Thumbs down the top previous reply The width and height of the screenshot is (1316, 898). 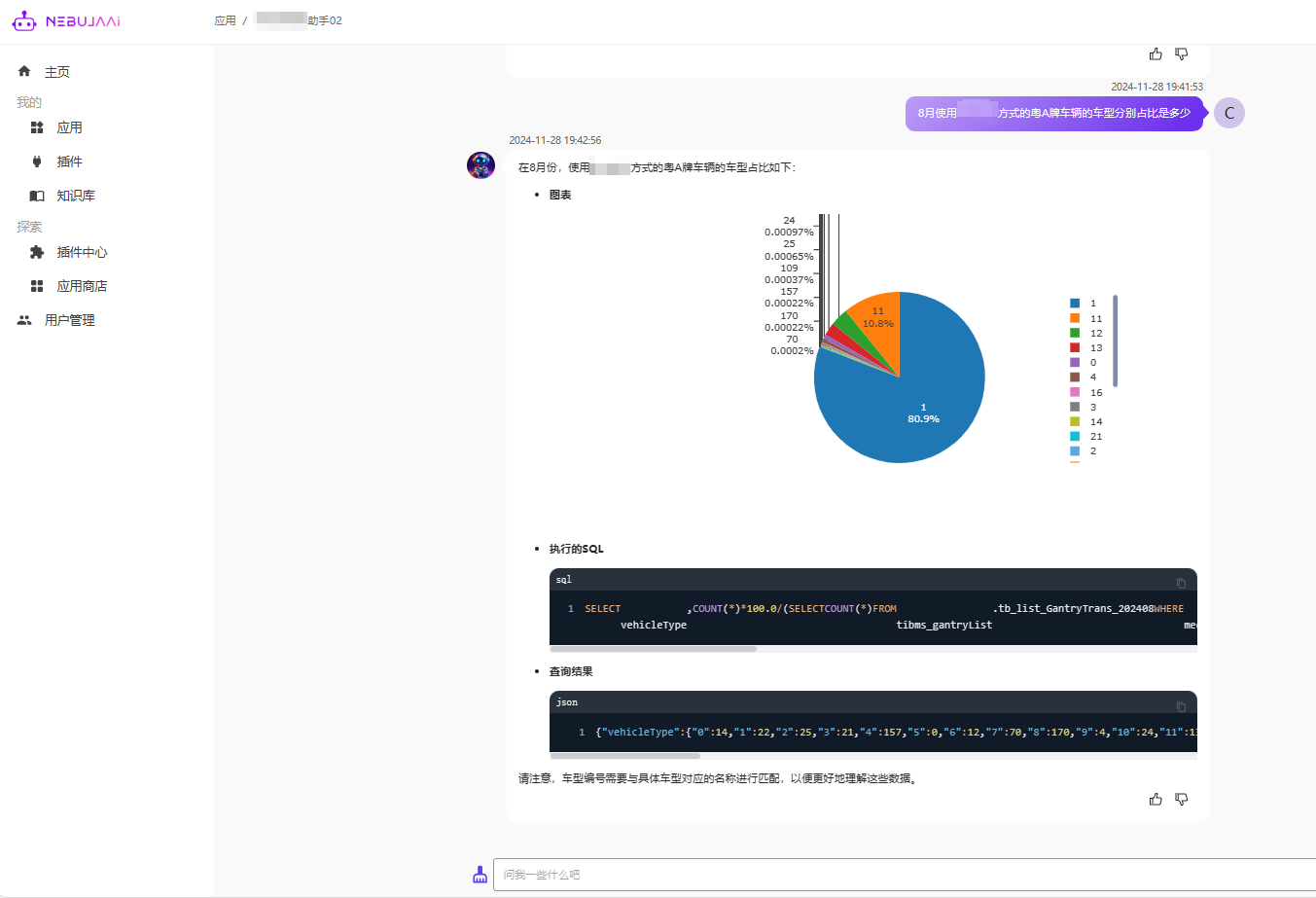tap(1182, 54)
